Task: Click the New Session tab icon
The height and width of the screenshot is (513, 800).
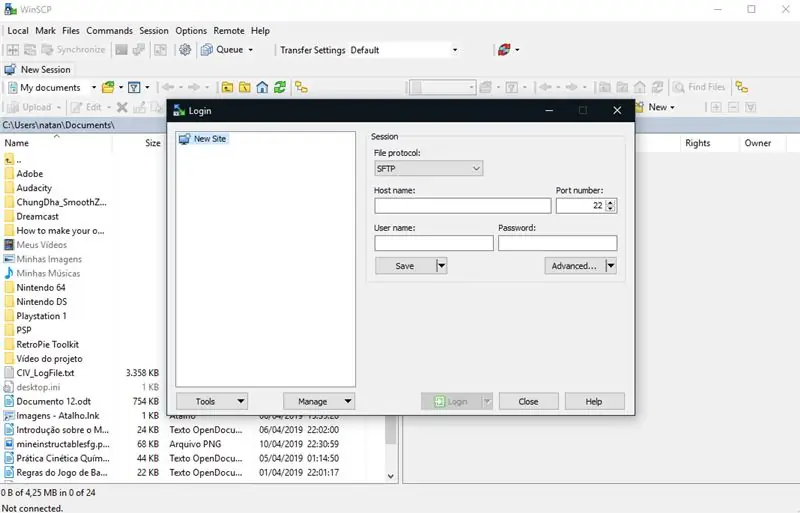Action: tap(10, 69)
